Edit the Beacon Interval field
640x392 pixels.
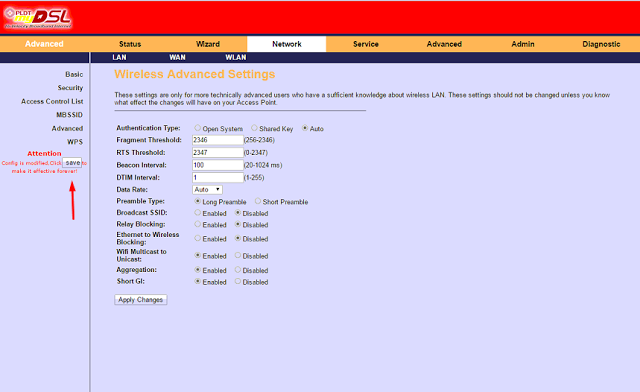pyautogui.click(x=218, y=165)
